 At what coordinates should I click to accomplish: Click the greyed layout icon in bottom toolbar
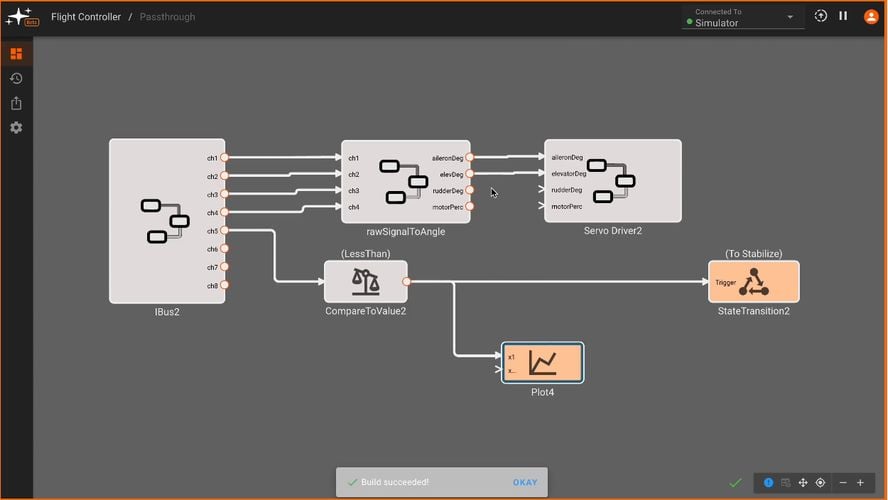[785, 482]
